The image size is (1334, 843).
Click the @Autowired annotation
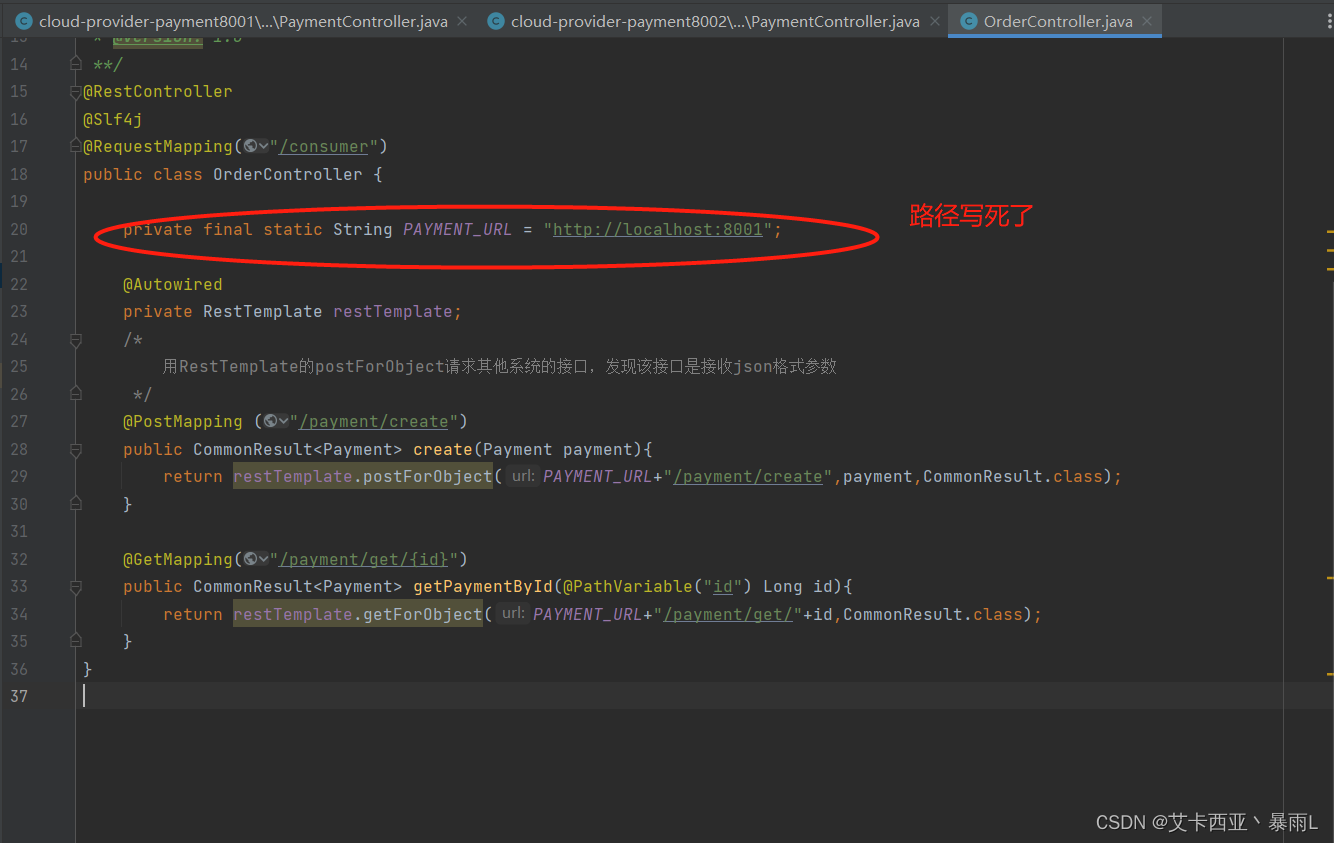point(173,284)
